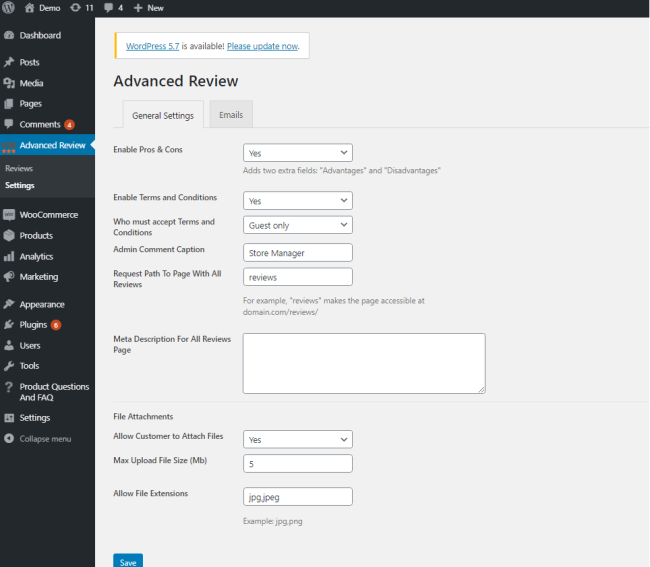Open the Reviews submenu item
This screenshot has width=650, height=567.
(19, 168)
